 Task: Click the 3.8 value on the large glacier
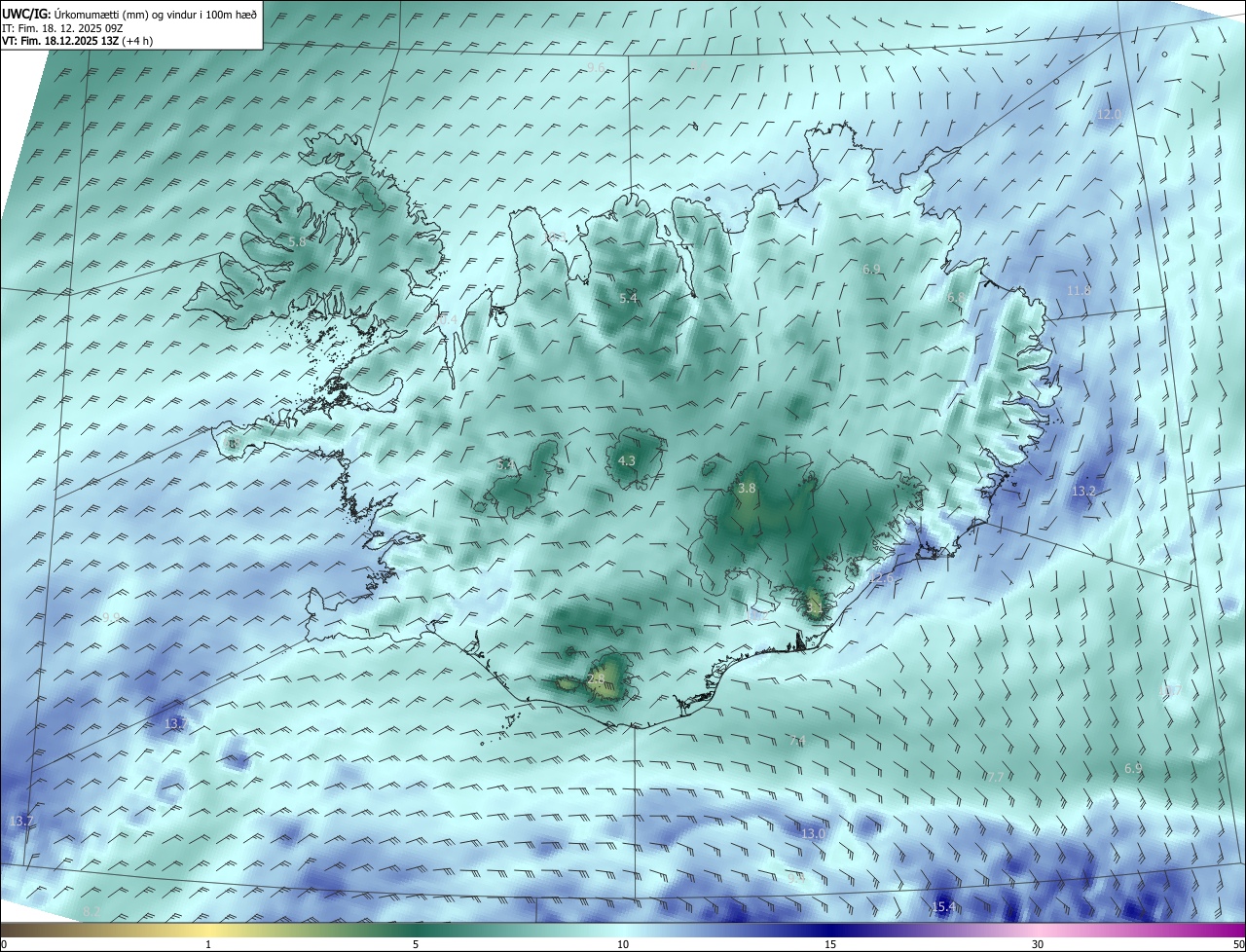[747, 488]
